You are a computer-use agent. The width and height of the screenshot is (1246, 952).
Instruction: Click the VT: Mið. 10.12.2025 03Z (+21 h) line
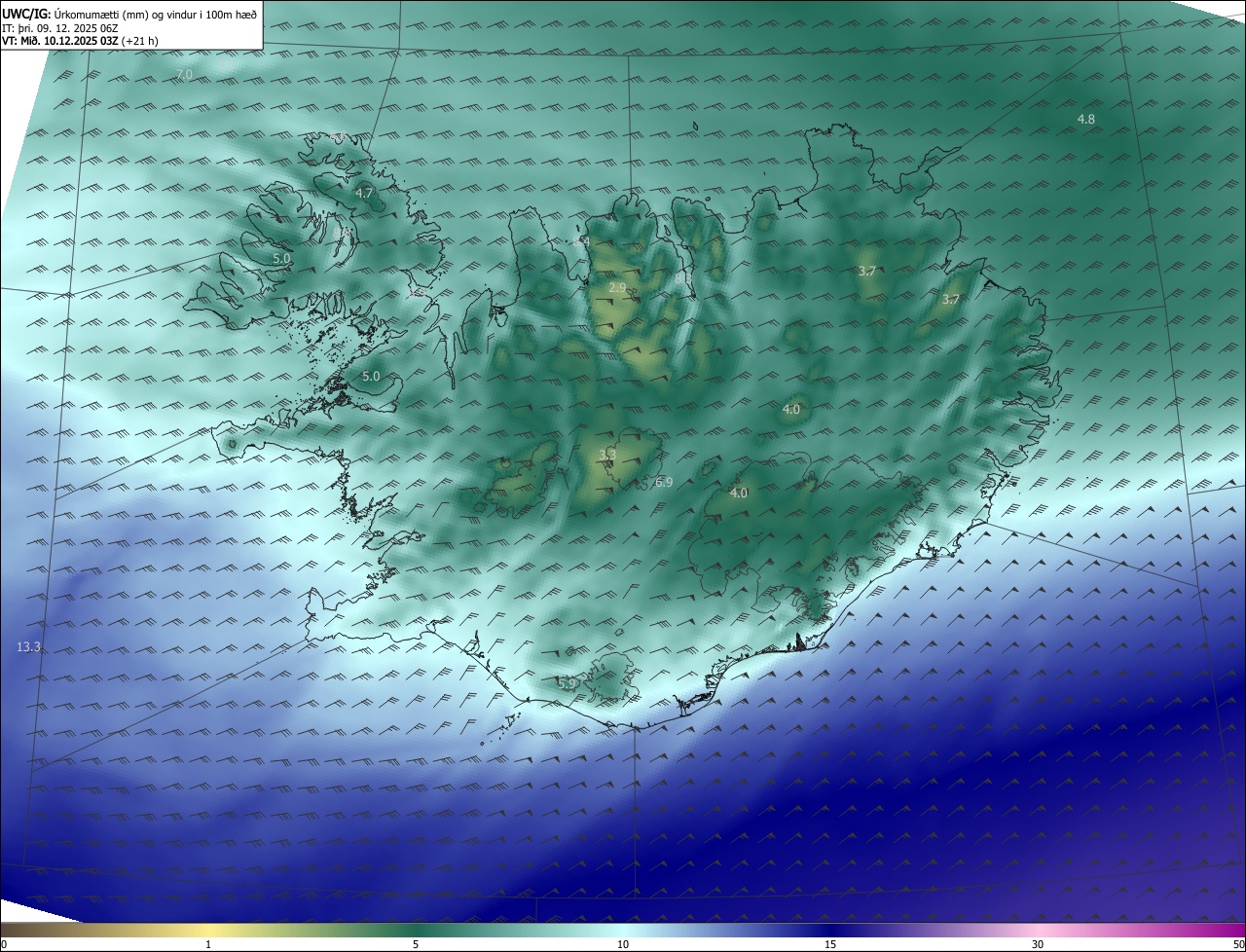(x=80, y=41)
